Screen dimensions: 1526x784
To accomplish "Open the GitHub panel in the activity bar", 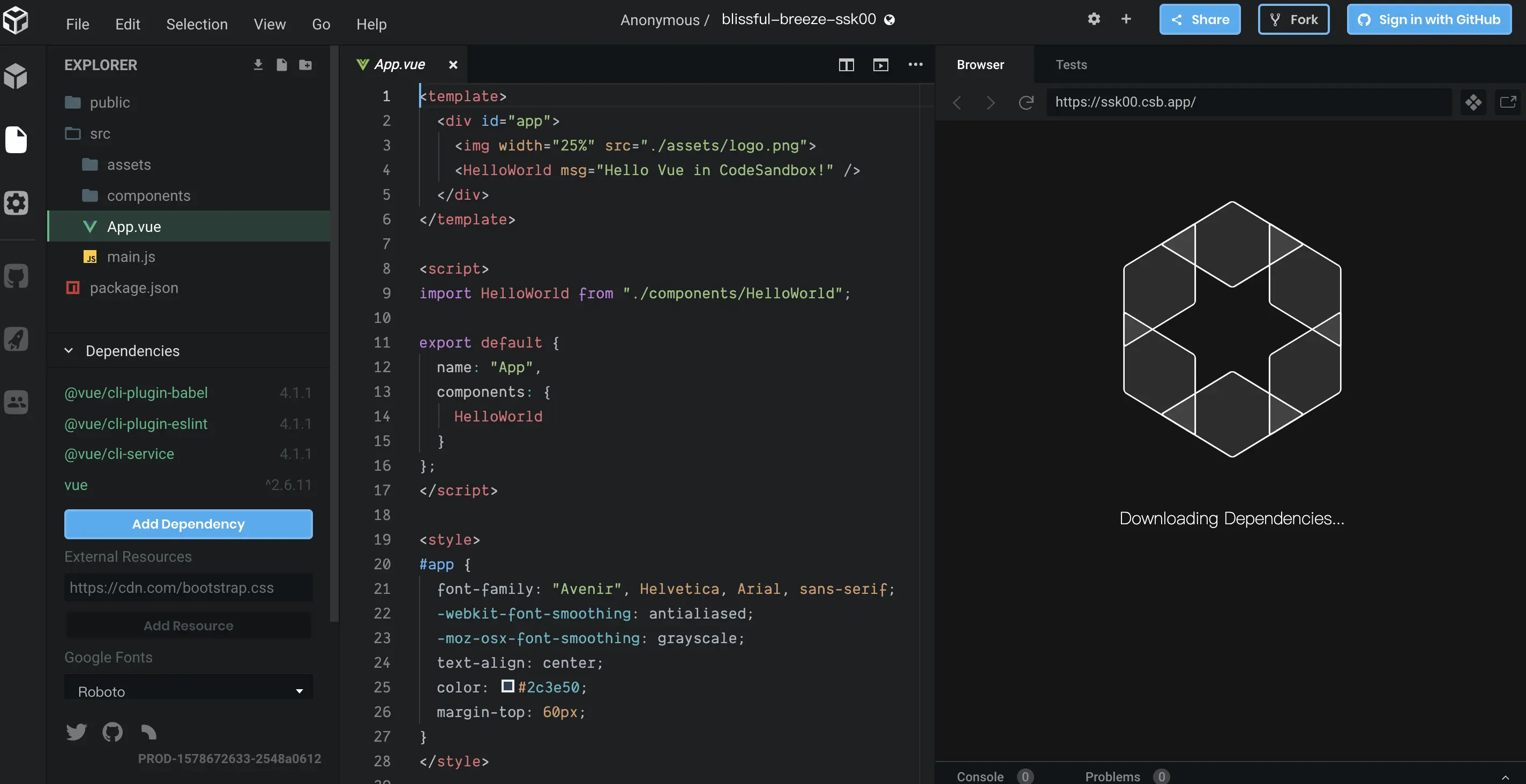I will tap(16, 276).
